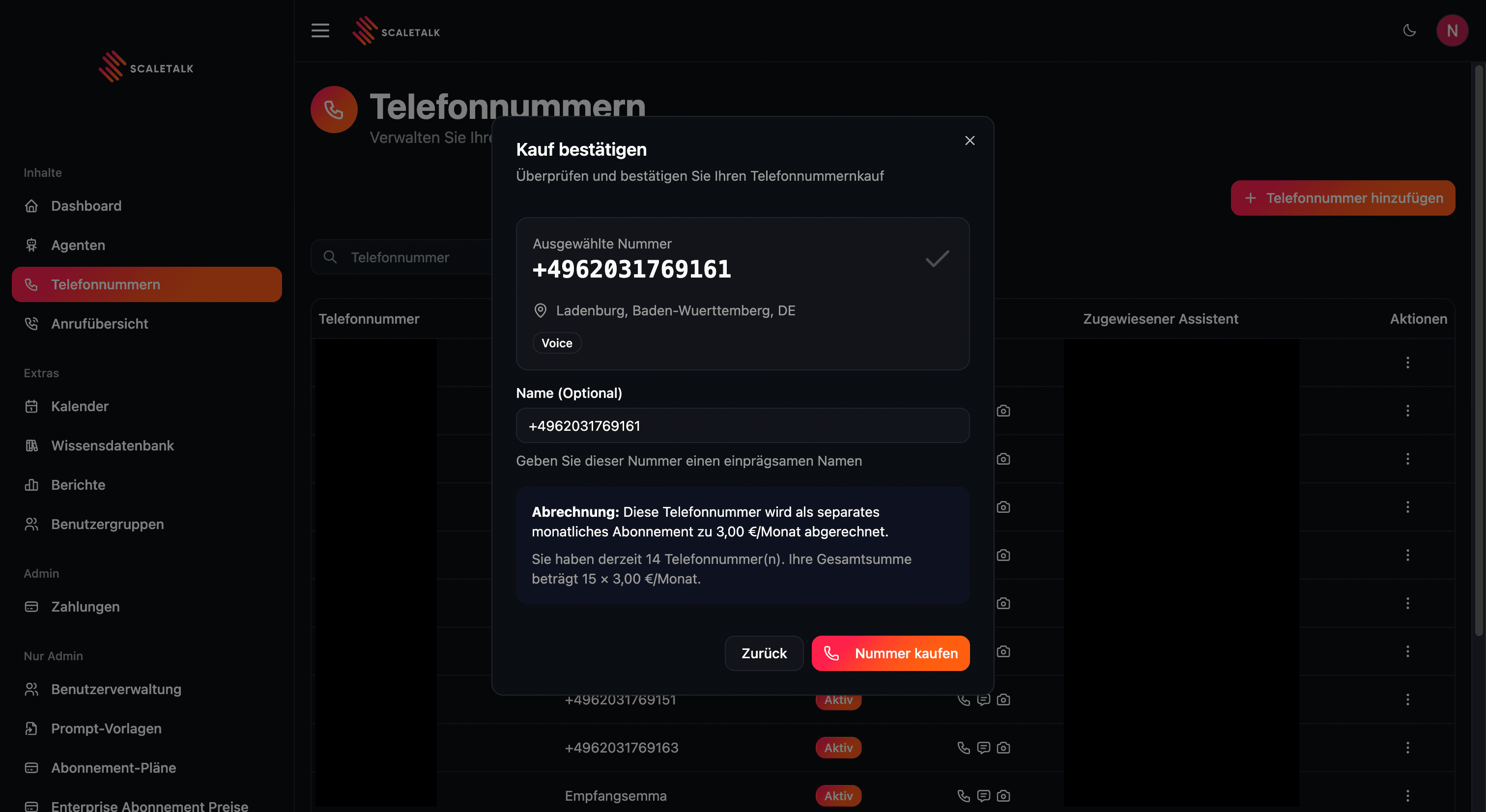
Task: Click the phone icon in Empfangsemma row
Action: coord(963,795)
